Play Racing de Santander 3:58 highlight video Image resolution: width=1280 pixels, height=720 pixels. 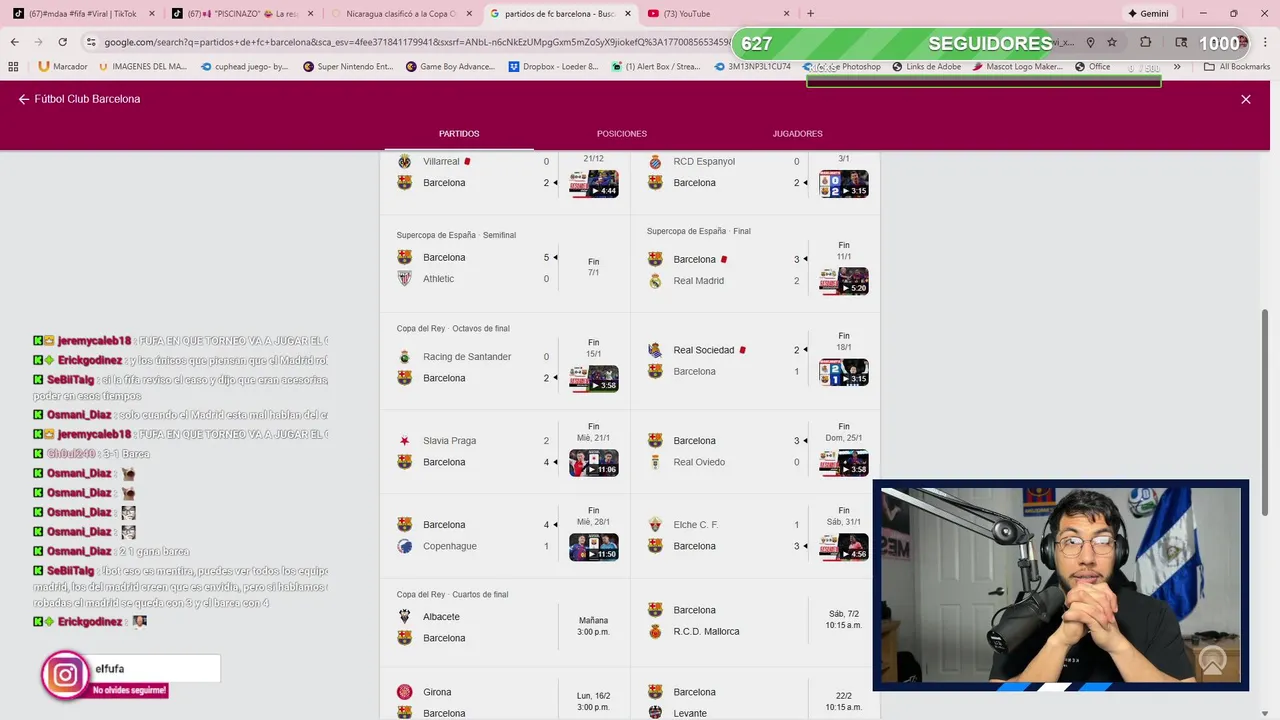click(594, 378)
